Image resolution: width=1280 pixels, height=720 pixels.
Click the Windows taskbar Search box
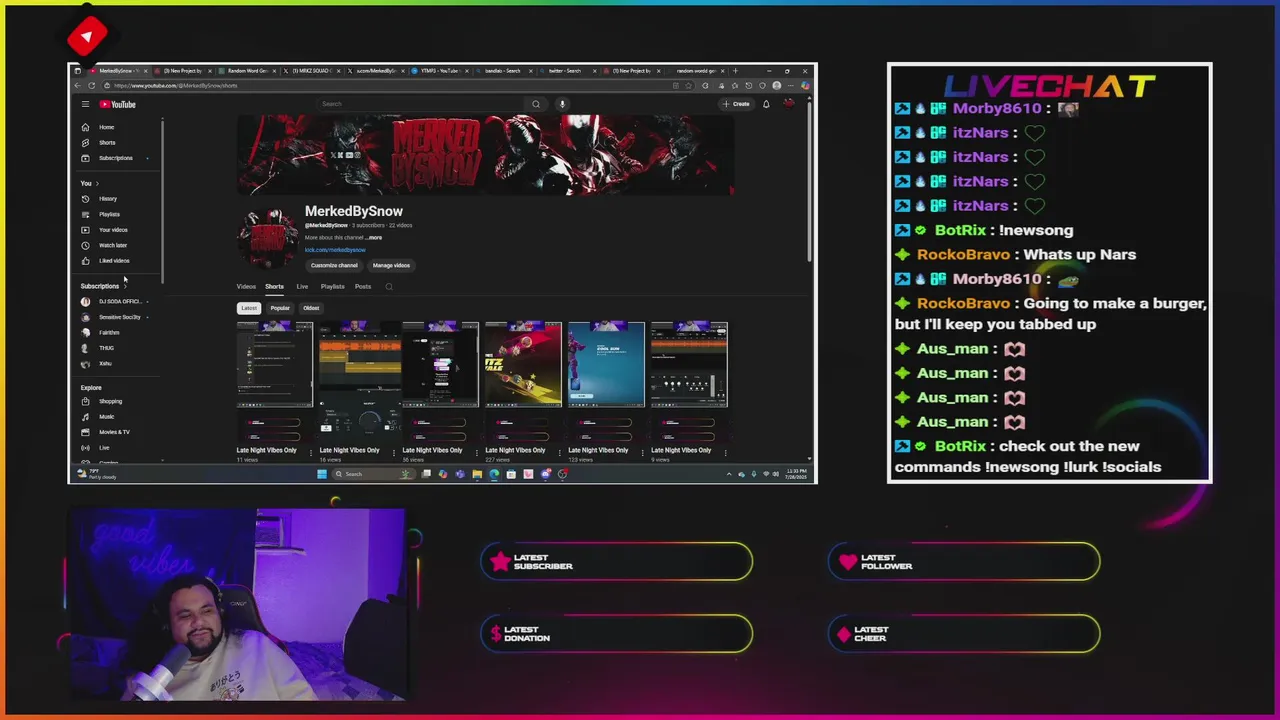[374, 474]
